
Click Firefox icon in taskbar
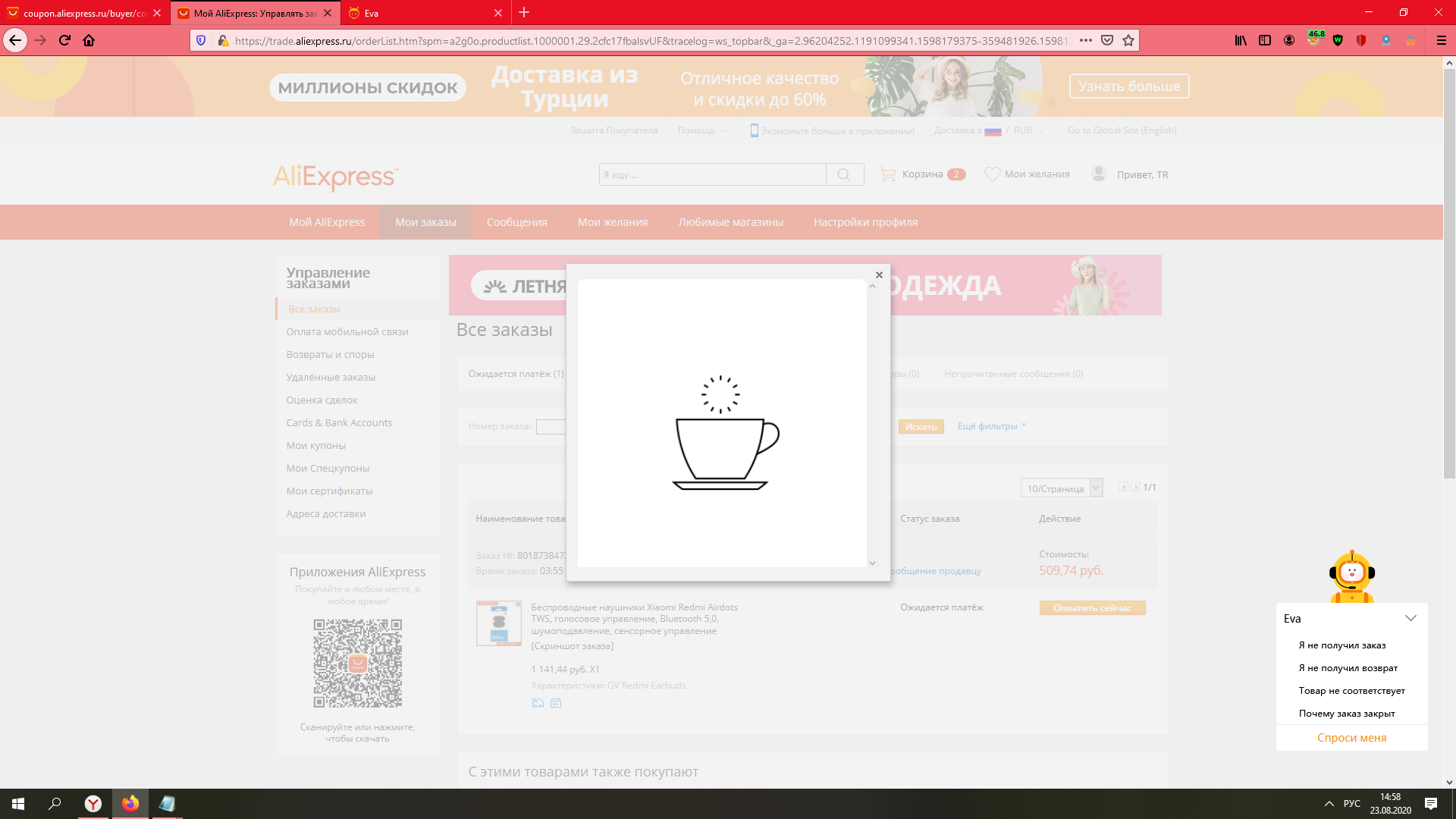point(130,804)
